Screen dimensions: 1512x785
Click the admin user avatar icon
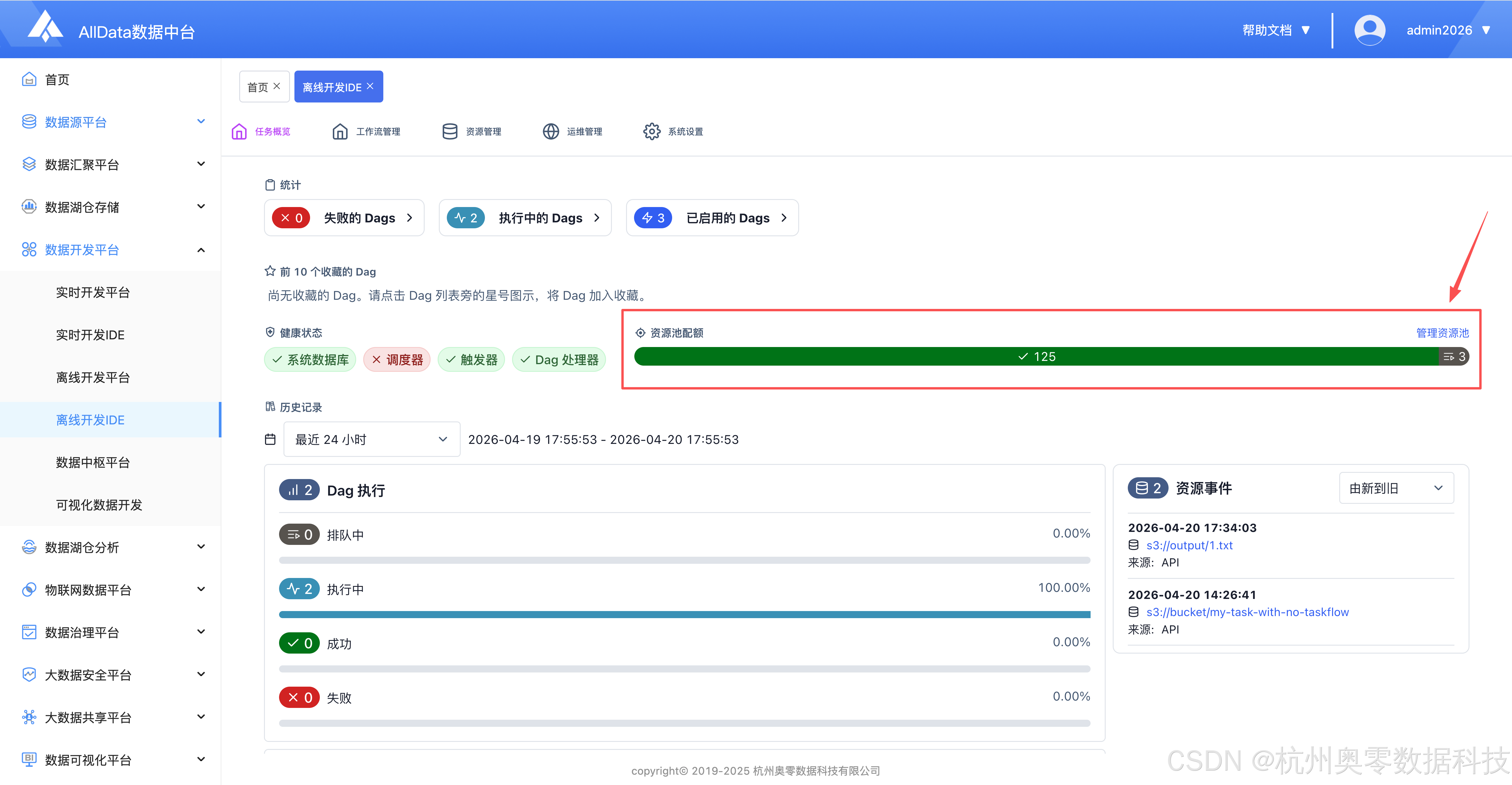1369,30
